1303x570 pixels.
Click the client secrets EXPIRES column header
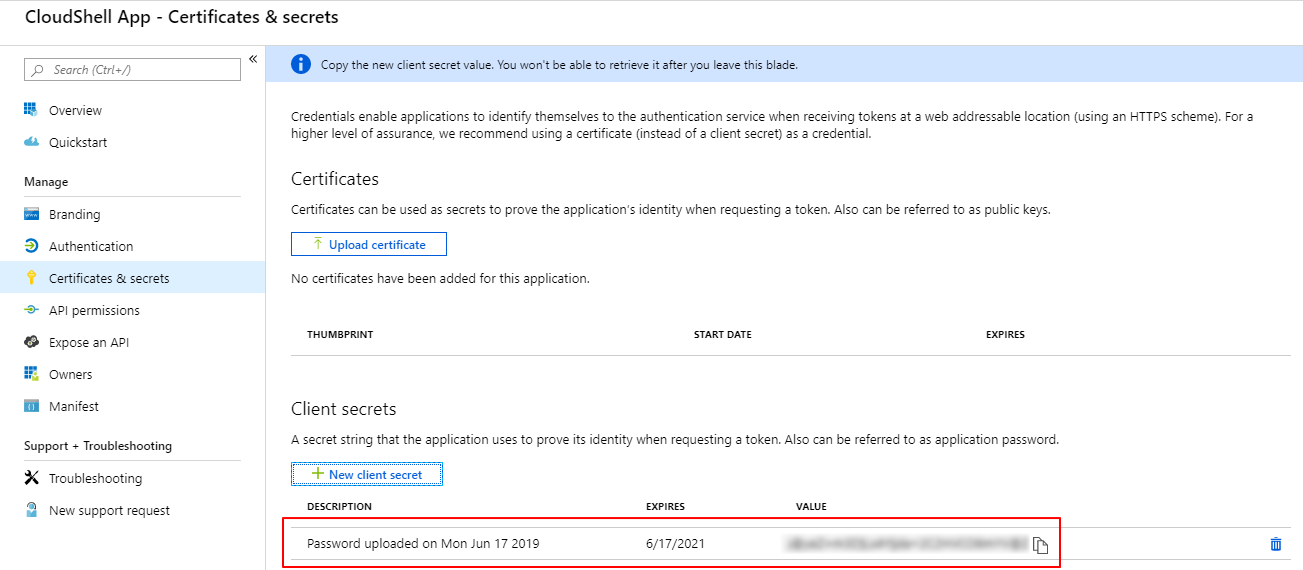click(x=665, y=506)
